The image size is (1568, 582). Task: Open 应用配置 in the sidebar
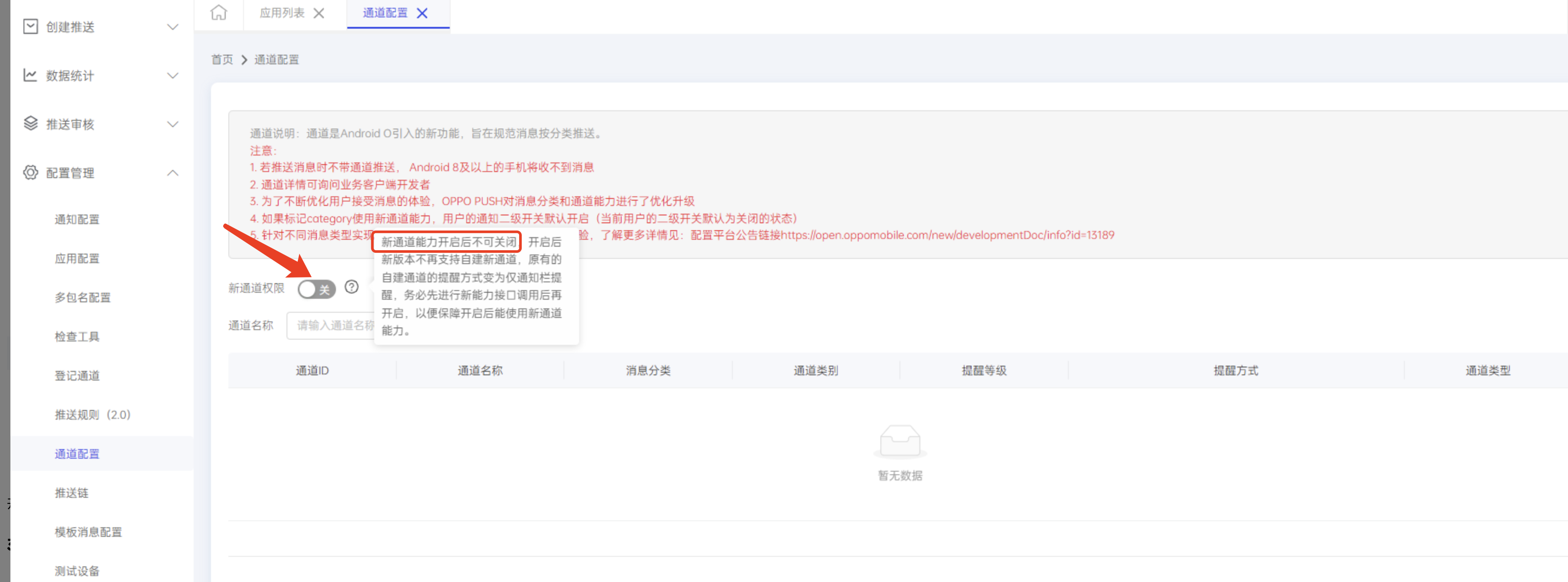[77, 258]
